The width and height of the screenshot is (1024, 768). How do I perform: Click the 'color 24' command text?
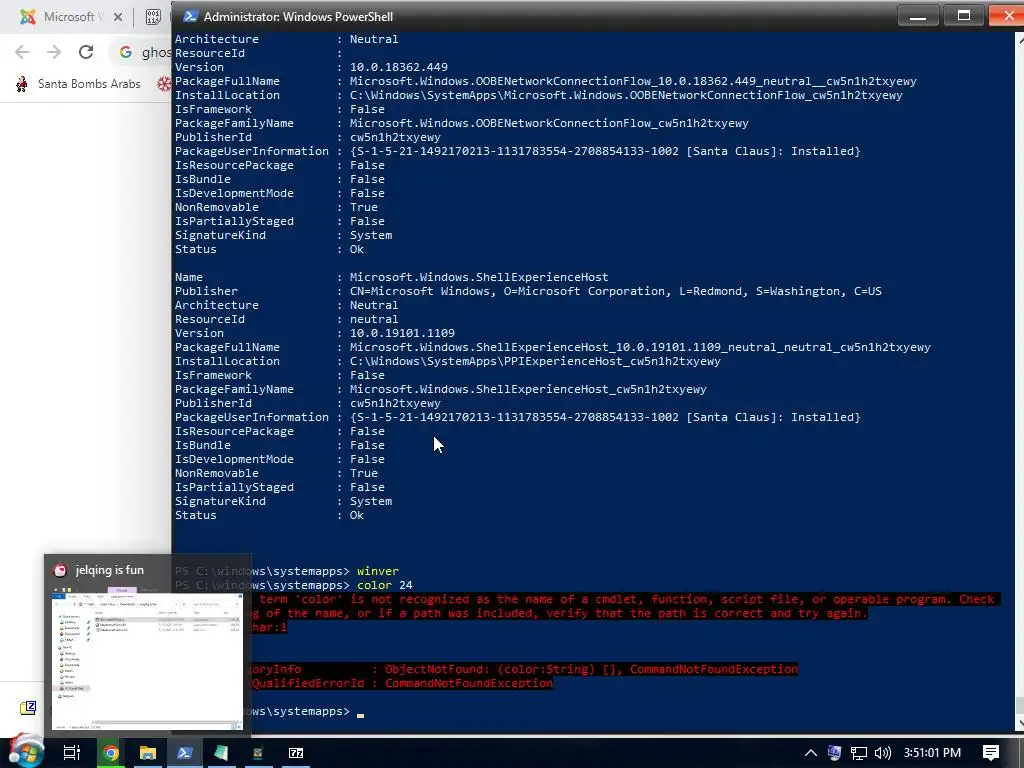click(385, 585)
